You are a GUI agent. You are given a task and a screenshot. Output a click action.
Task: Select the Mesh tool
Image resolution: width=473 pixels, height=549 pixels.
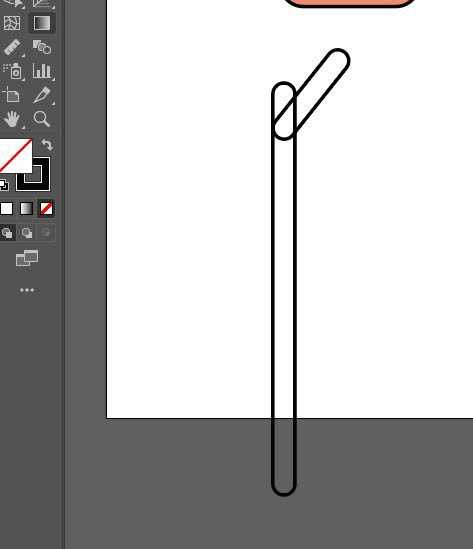[12, 23]
